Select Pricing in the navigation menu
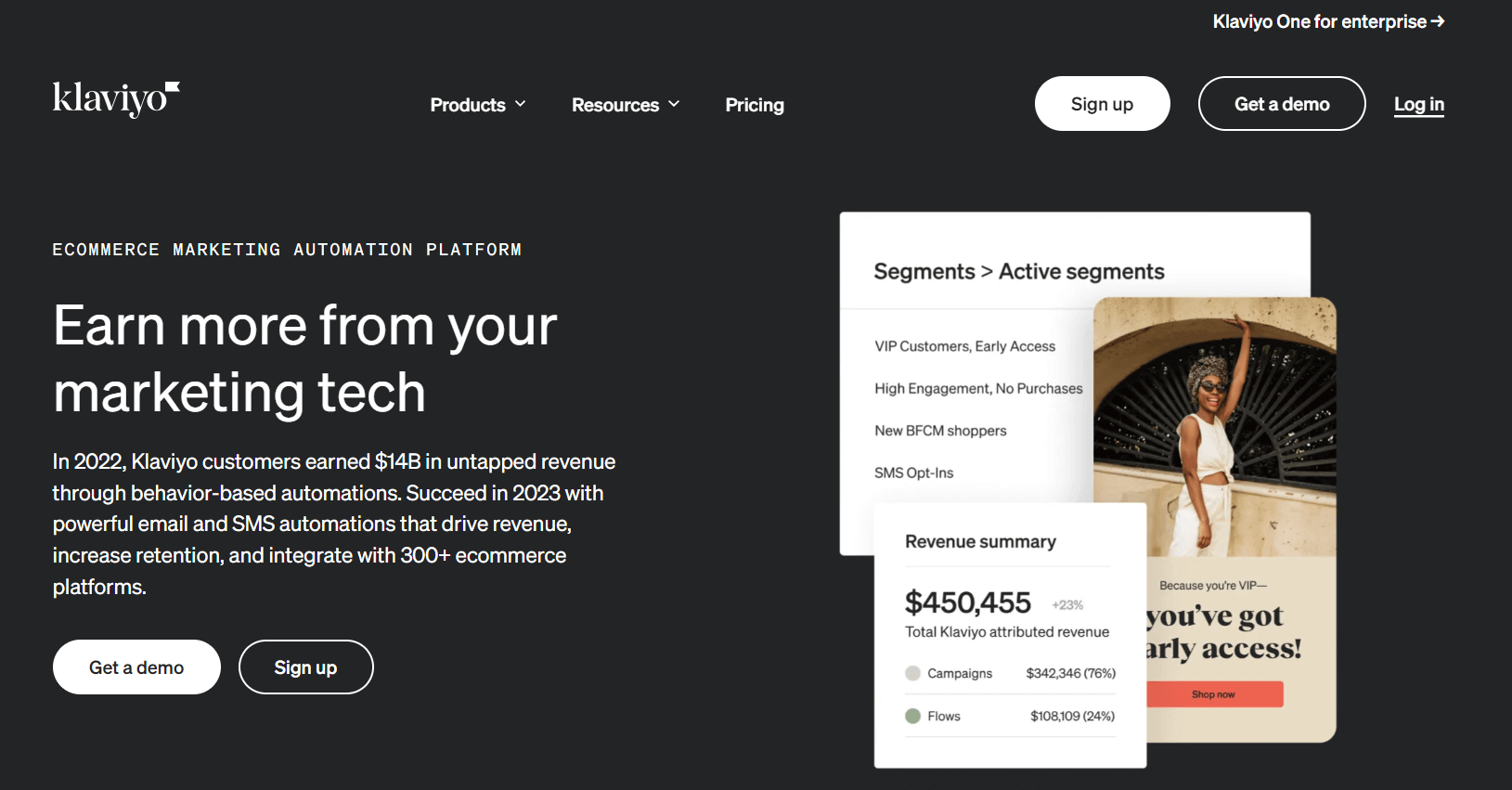Viewport: 1512px width, 790px height. [x=754, y=105]
